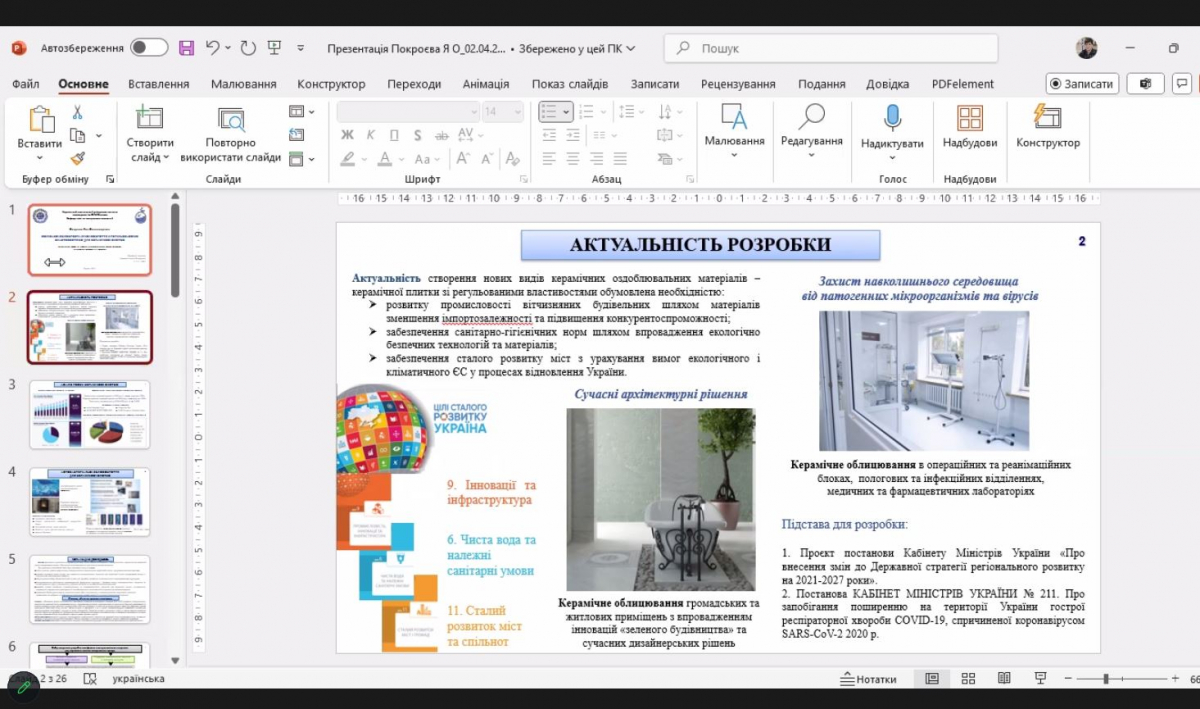Select slide 3 thumbnail in panel
Image resolution: width=1200 pixels, height=709 pixels.
coord(90,414)
